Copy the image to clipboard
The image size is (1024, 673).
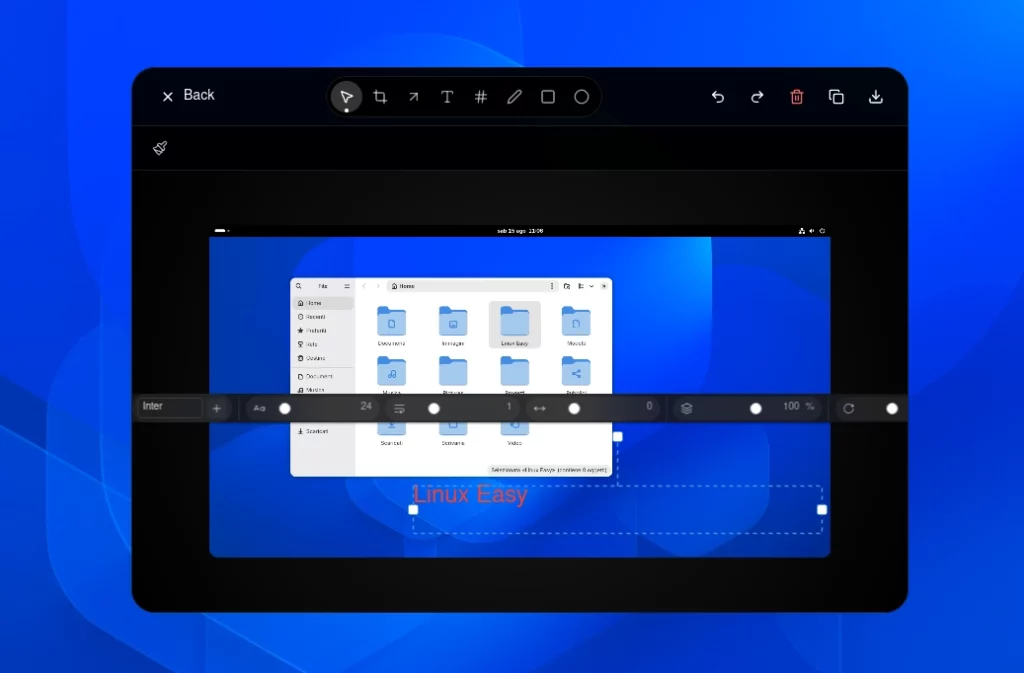tap(836, 97)
